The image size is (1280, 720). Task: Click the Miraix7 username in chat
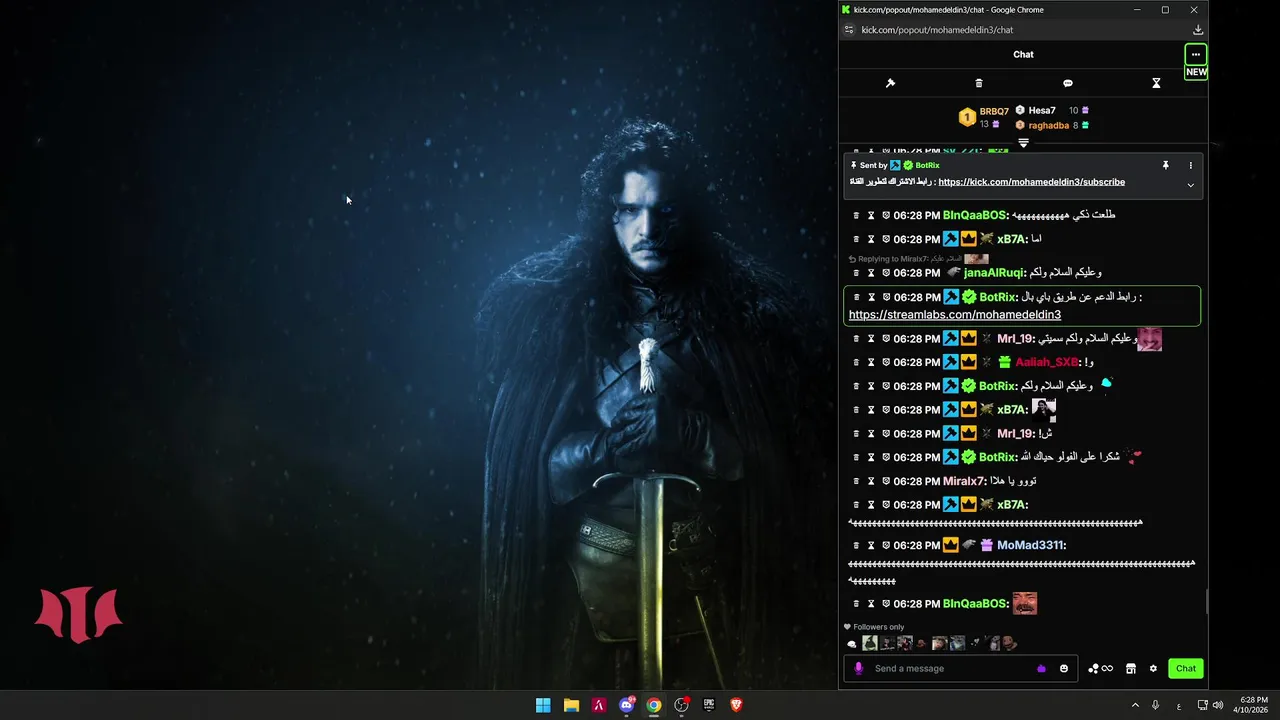click(966, 481)
